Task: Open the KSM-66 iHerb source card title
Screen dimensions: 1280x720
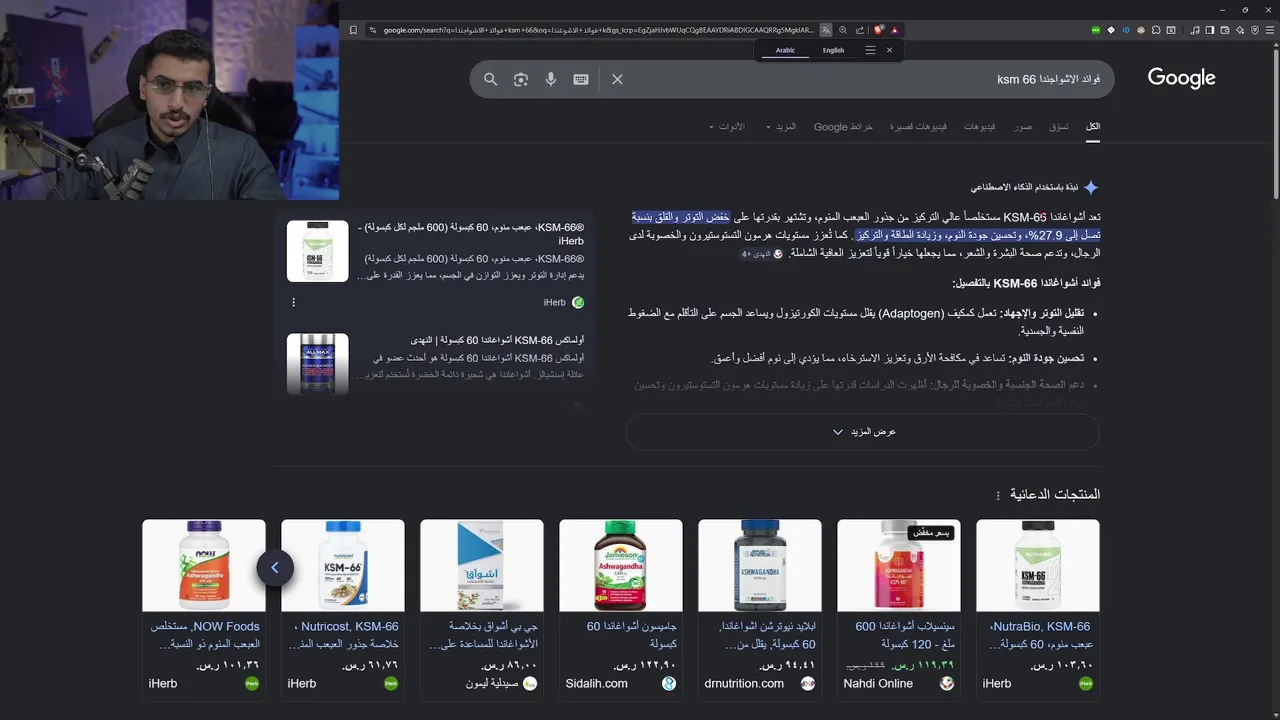Action: pyautogui.click(x=471, y=234)
